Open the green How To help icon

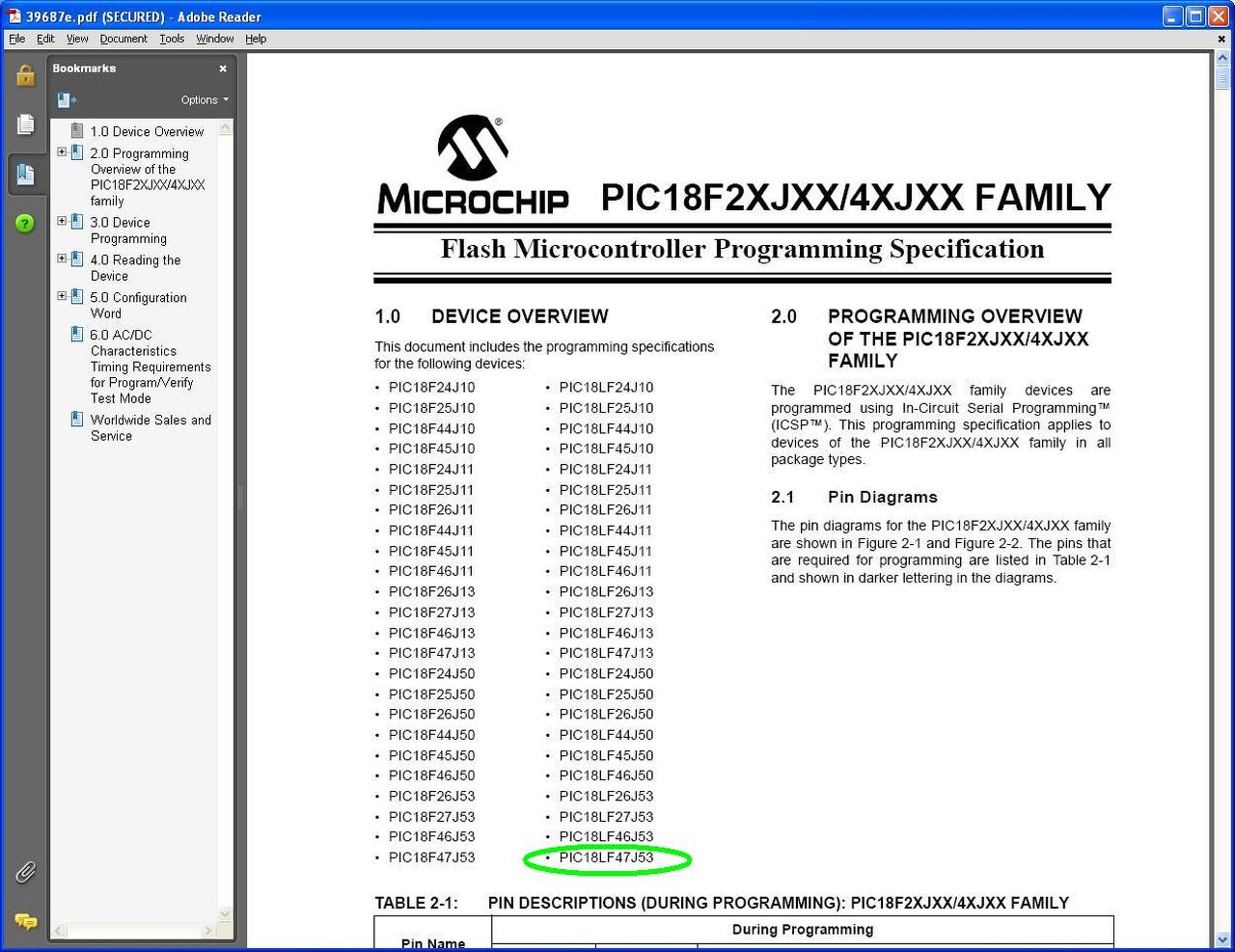25,224
